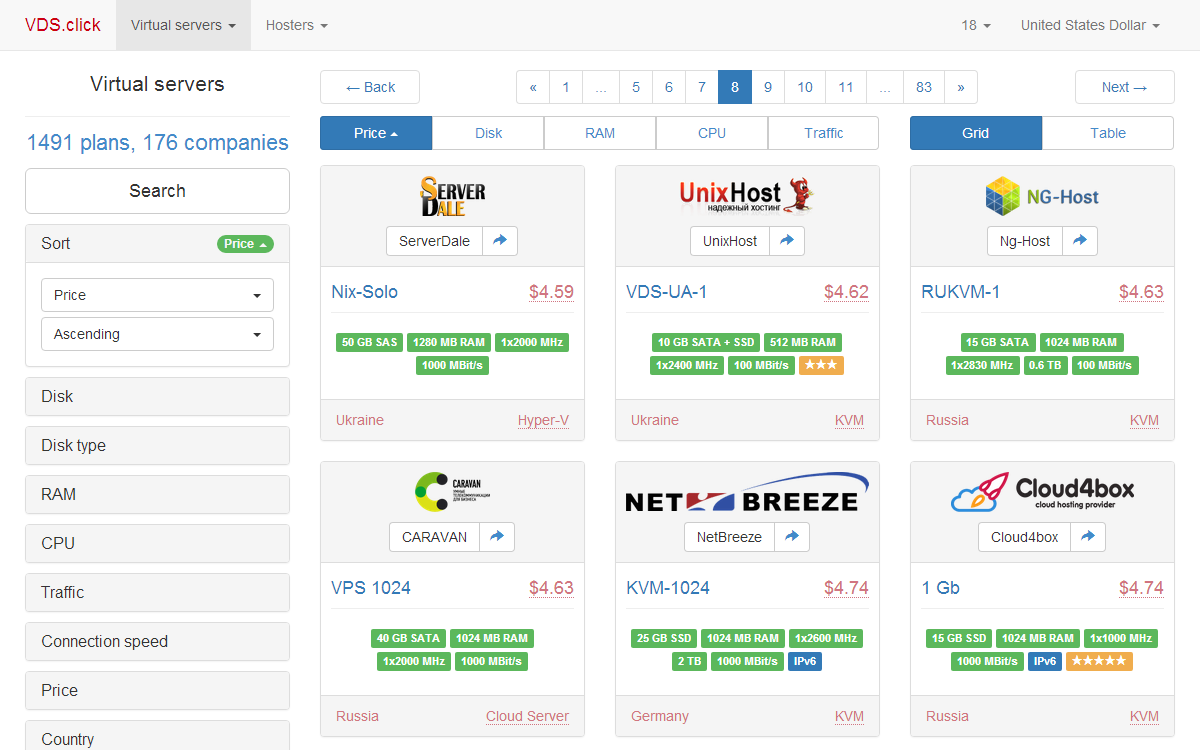Viewport: 1200px width, 750px height.
Task: Open the RUKVM-1 plan link
Action: click(961, 292)
